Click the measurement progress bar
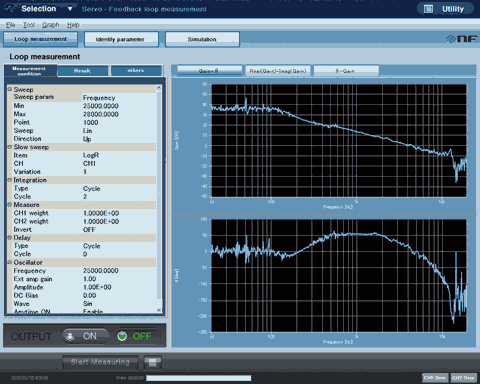 pyautogui.click(x=199, y=378)
